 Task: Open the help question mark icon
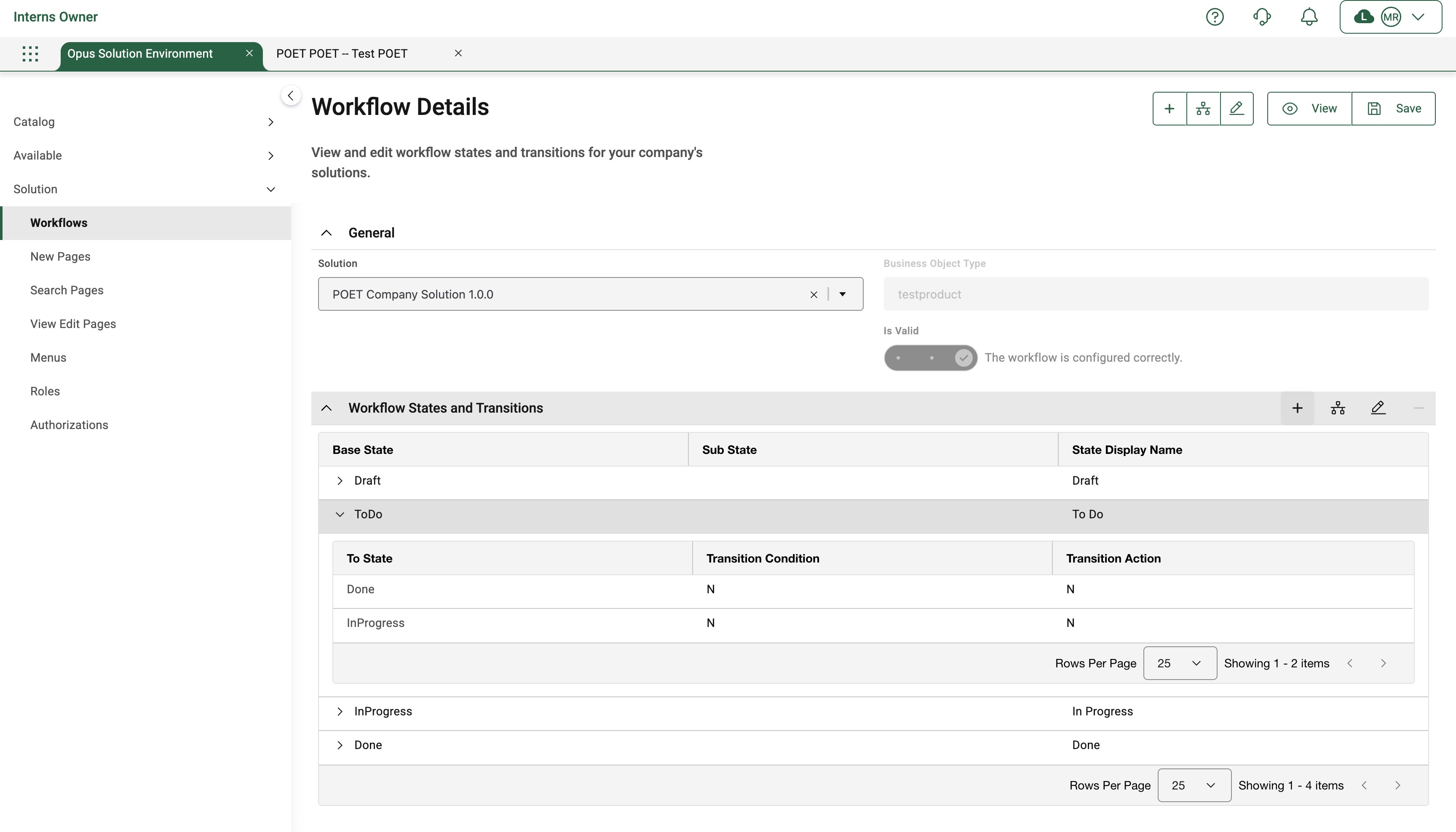(x=1215, y=17)
